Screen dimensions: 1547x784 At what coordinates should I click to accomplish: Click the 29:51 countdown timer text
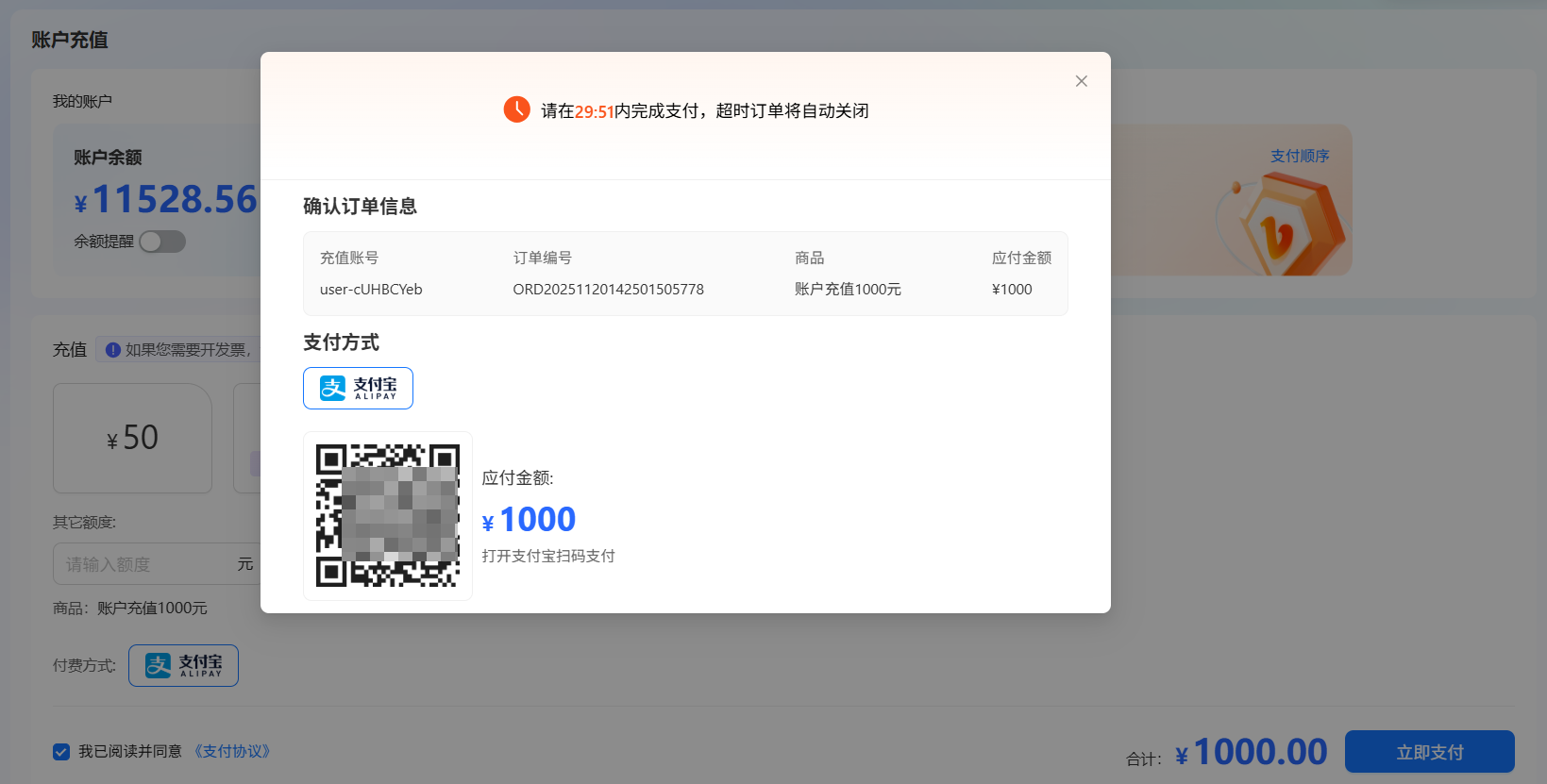(x=595, y=111)
